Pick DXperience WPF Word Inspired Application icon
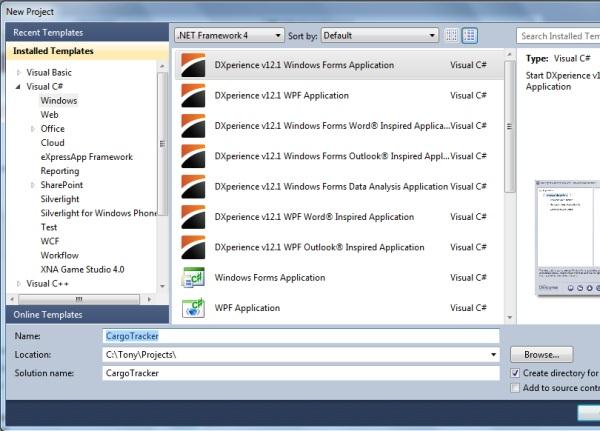The width and height of the screenshot is (600, 431). tap(193, 217)
